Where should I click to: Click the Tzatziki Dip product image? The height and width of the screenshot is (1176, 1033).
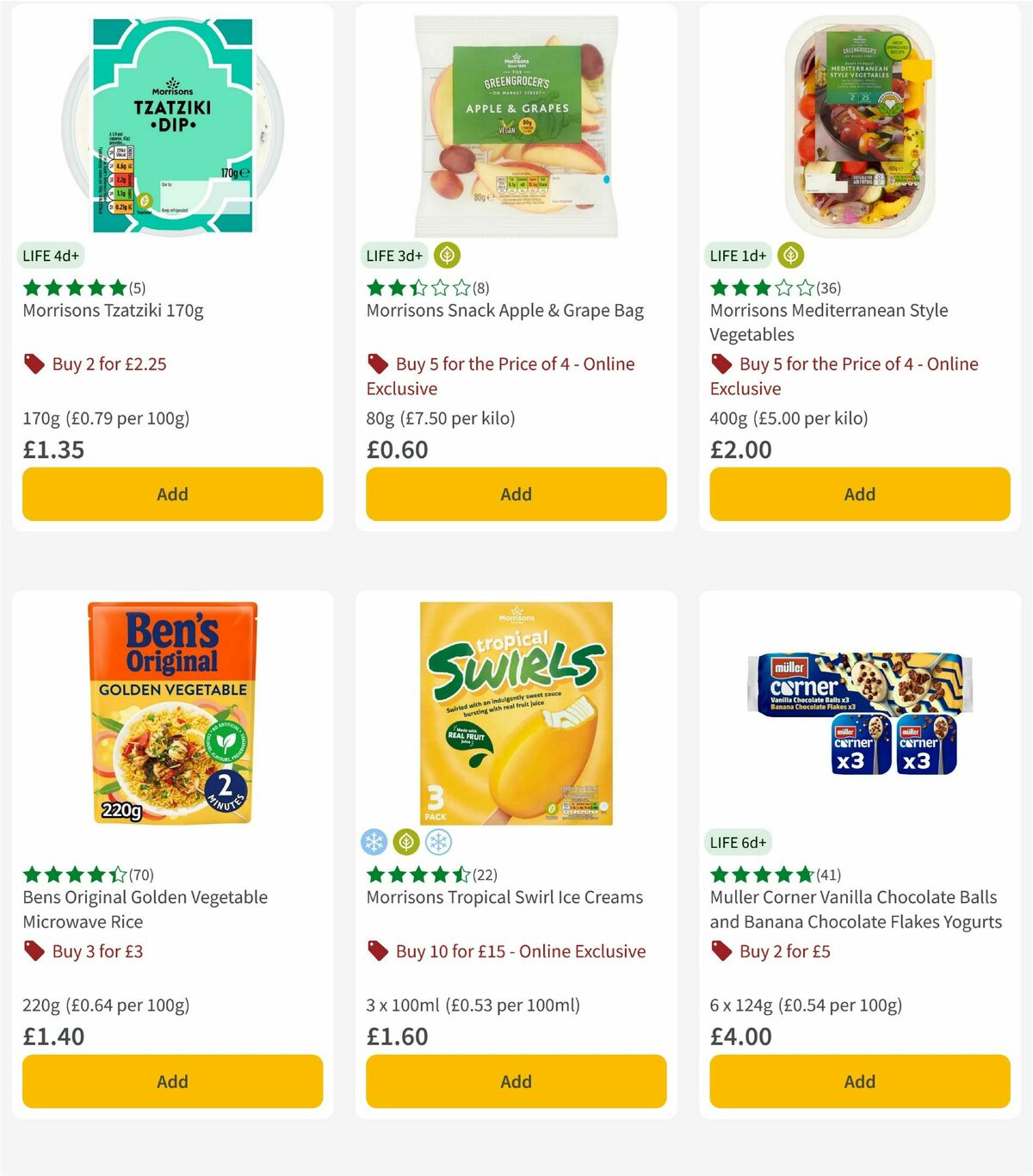pyautogui.click(x=171, y=122)
